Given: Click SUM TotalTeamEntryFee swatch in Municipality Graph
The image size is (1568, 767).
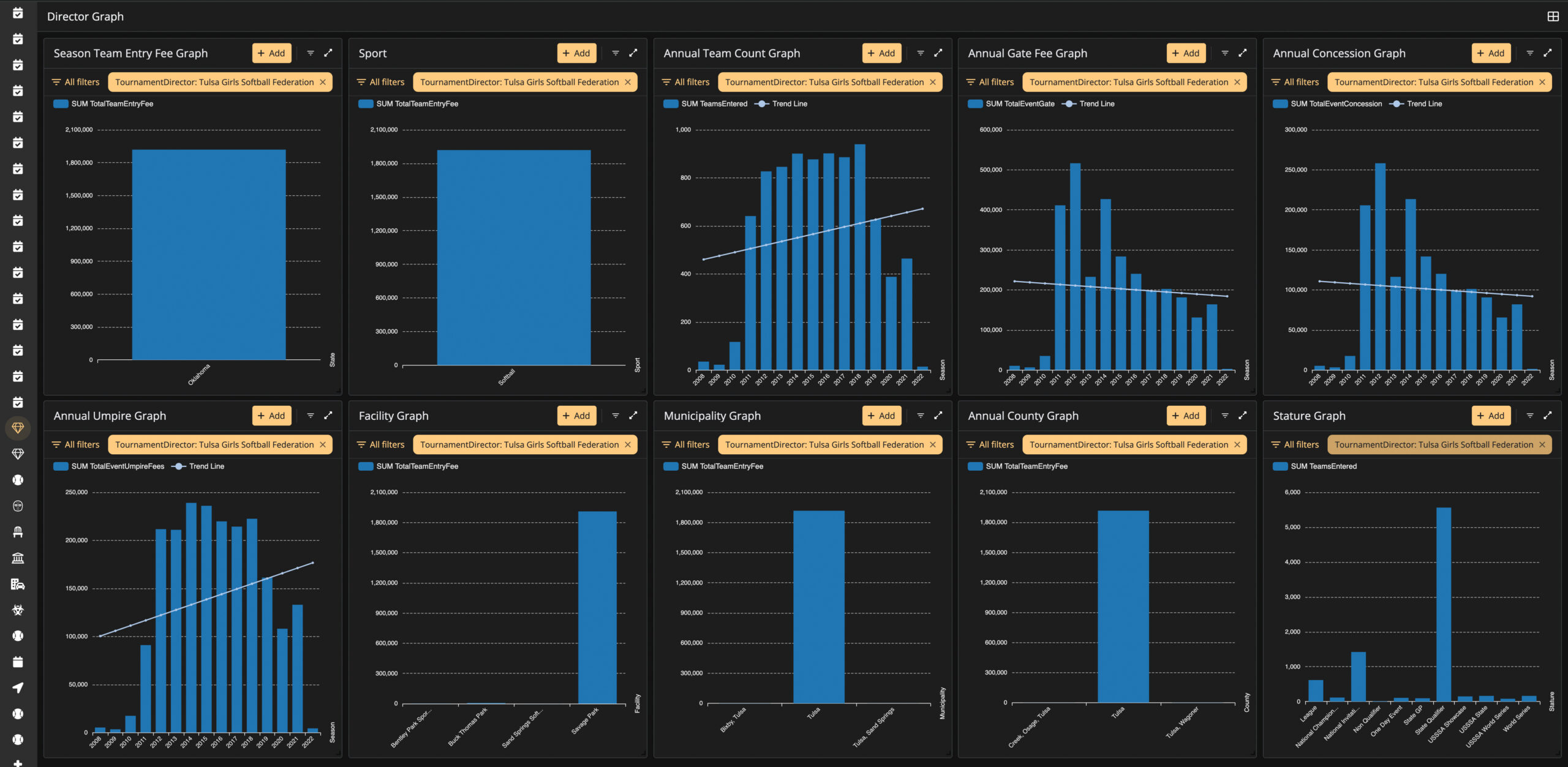Looking at the screenshot, I should point(671,466).
